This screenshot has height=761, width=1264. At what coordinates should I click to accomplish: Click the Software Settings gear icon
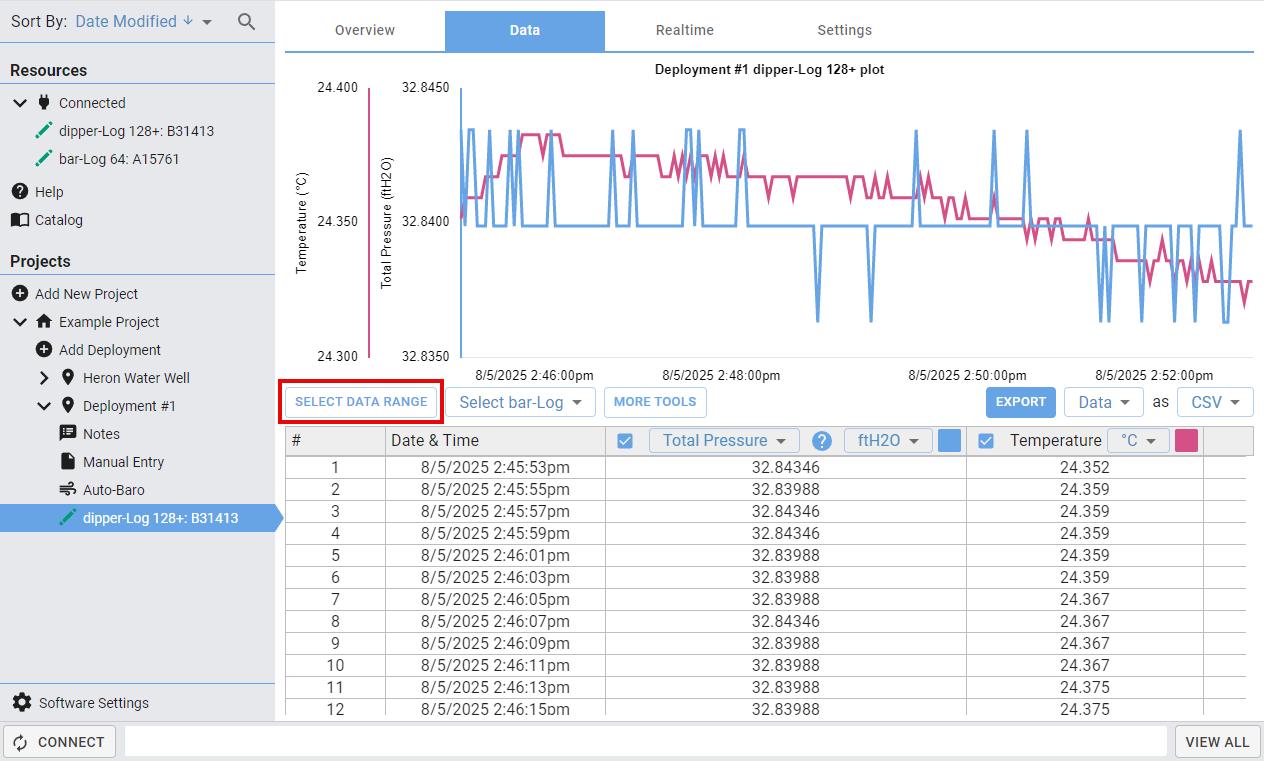(x=21, y=702)
